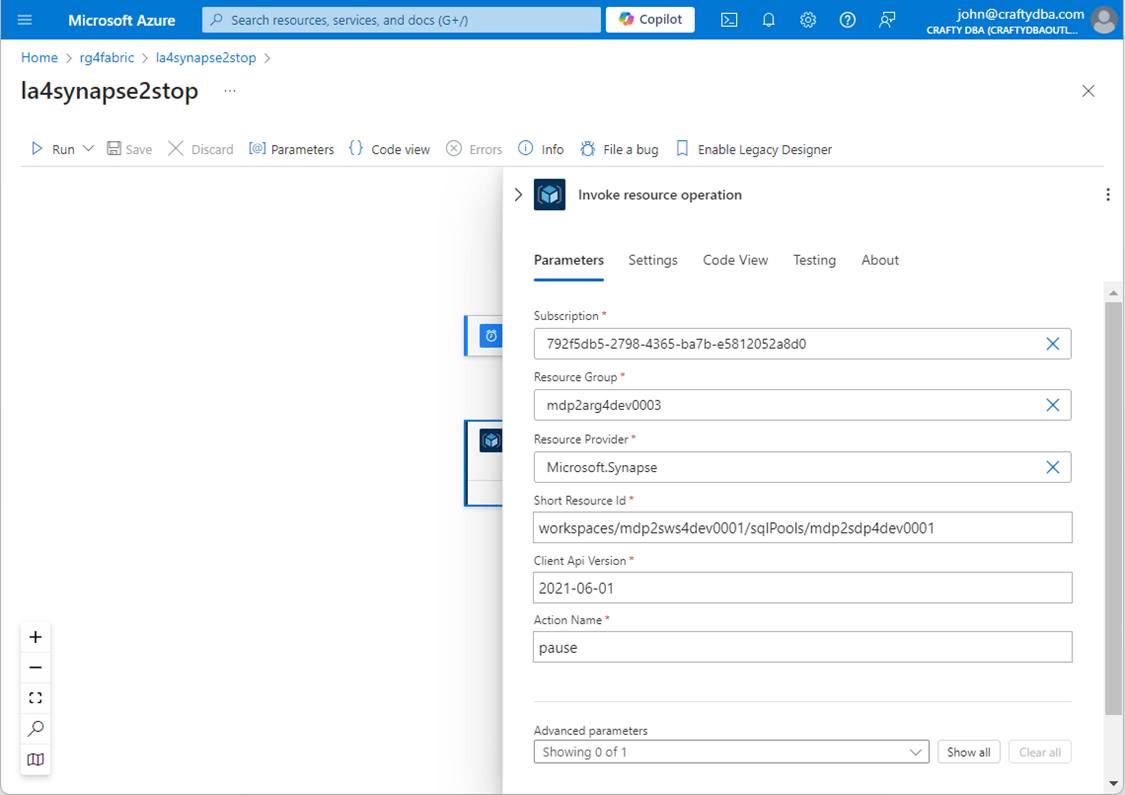Open portal settings gear icon
This screenshot has height=795, width=1125.
[x=808, y=20]
